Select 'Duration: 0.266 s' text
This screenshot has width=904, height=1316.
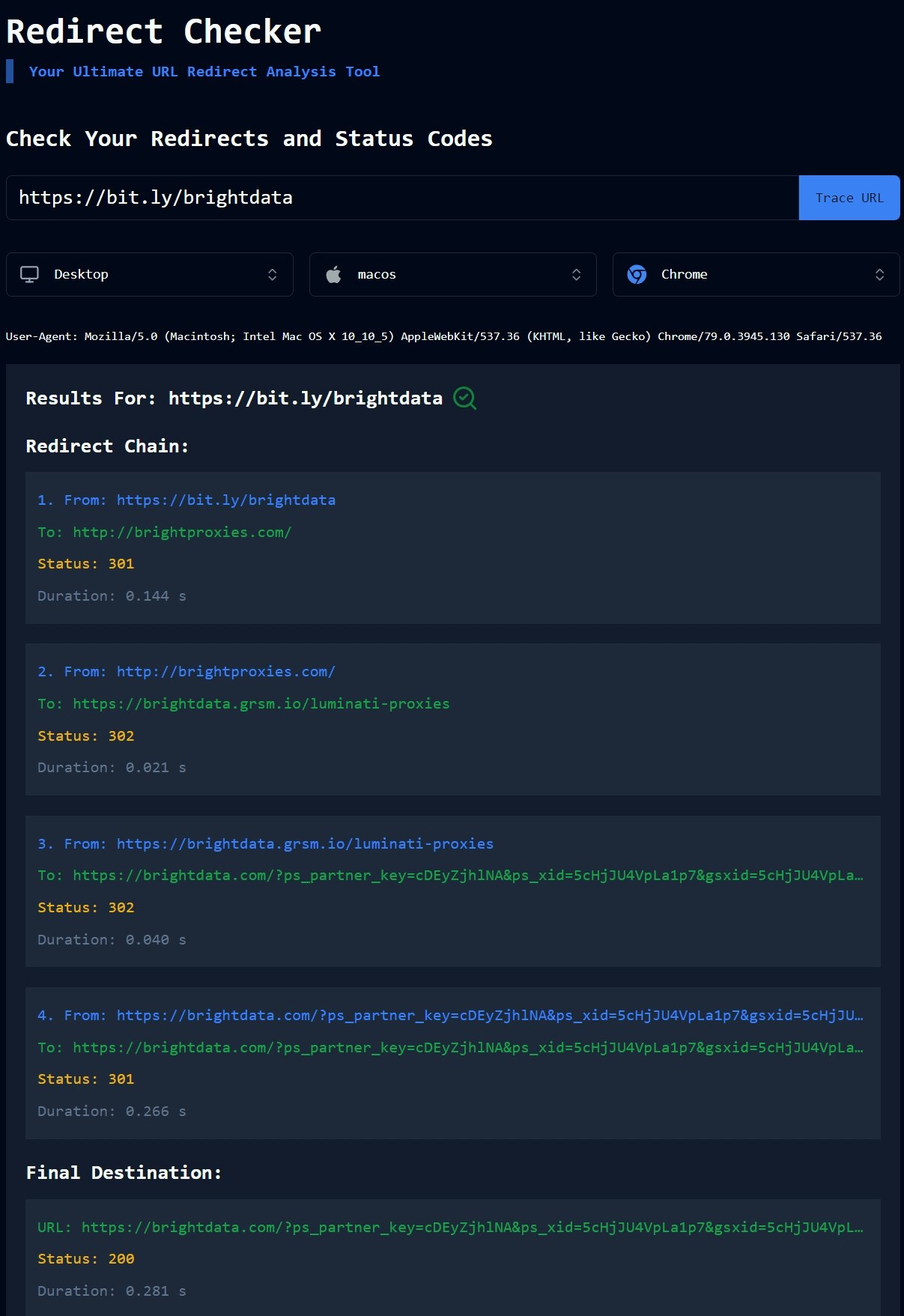(x=112, y=1111)
